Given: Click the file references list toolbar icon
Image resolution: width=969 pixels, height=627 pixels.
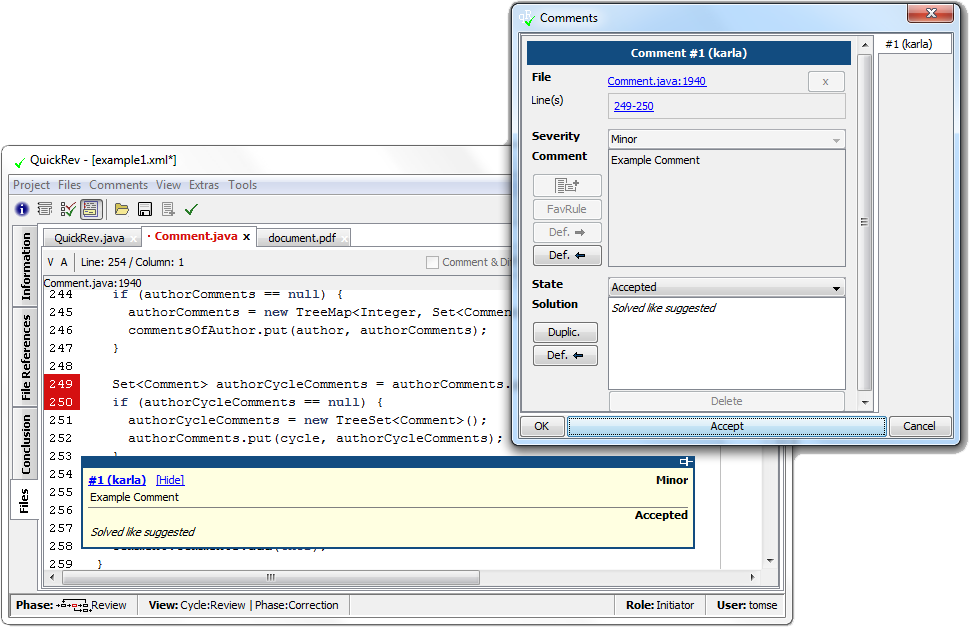Looking at the screenshot, I should coord(45,209).
